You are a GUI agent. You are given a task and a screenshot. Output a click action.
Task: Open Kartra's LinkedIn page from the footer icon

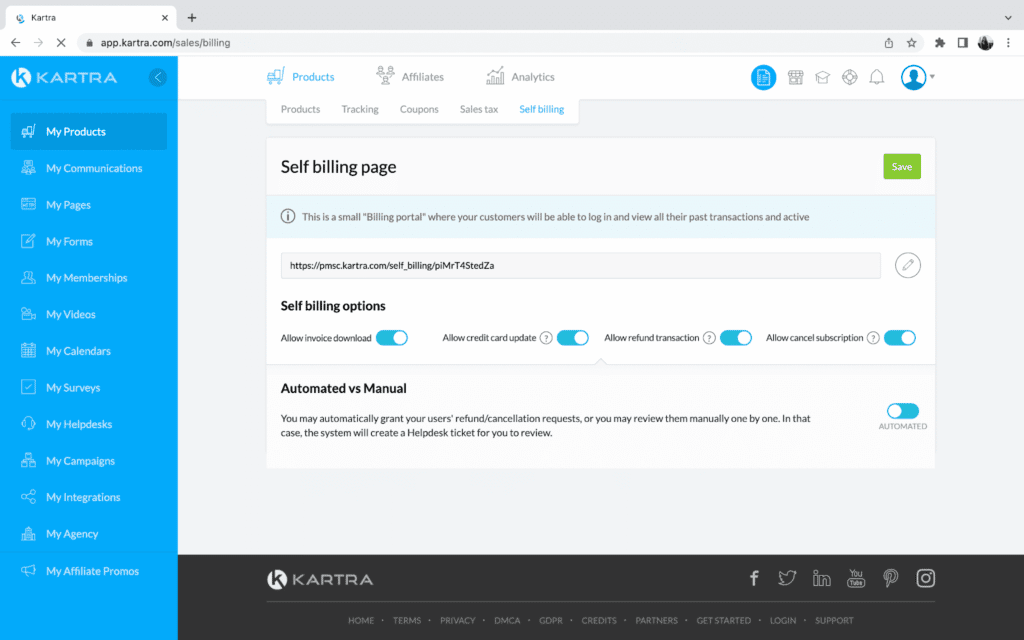(822, 578)
